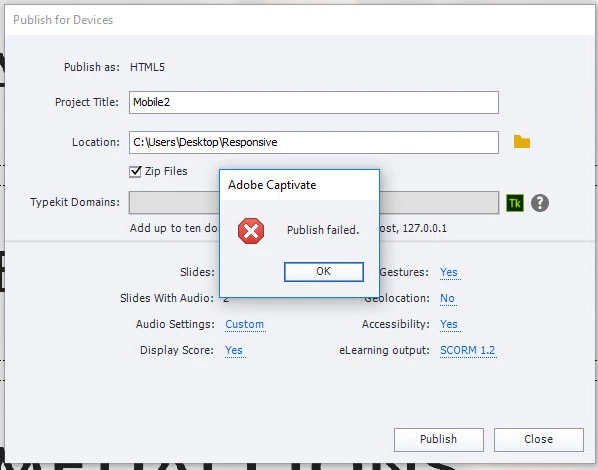Toggle the Zip Files checkbox
Viewport: 598px width, 470px height.
click(135, 171)
